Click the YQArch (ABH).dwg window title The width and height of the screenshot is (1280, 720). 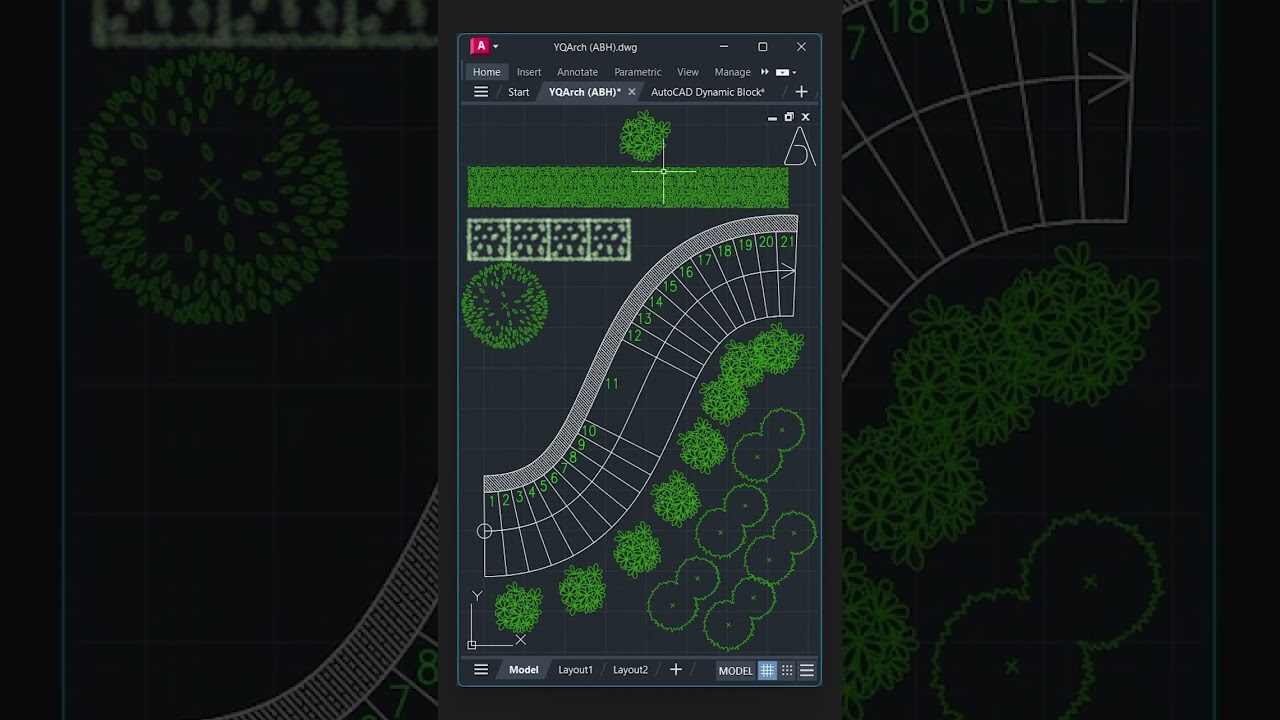pyautogui.click(x=595, y=47)
